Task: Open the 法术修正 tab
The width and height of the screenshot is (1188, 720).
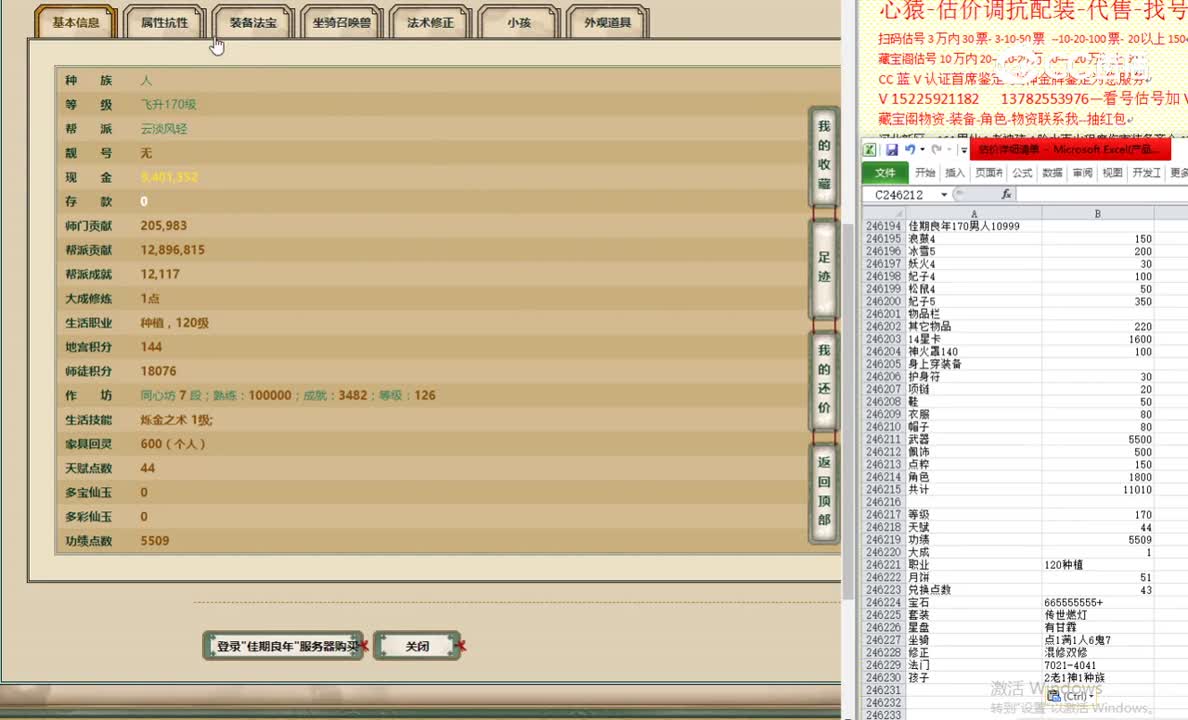Action: (430, 23)
